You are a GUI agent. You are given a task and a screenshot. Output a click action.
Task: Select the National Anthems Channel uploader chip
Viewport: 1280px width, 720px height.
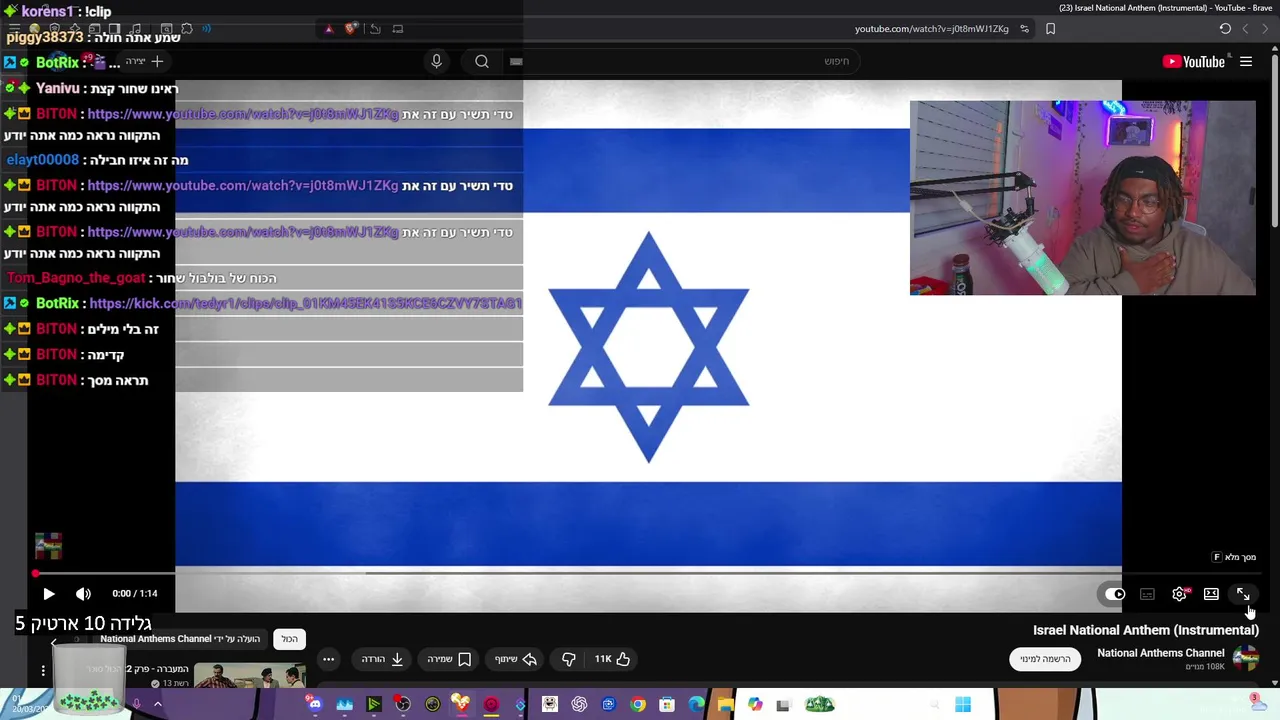(180, 639)
